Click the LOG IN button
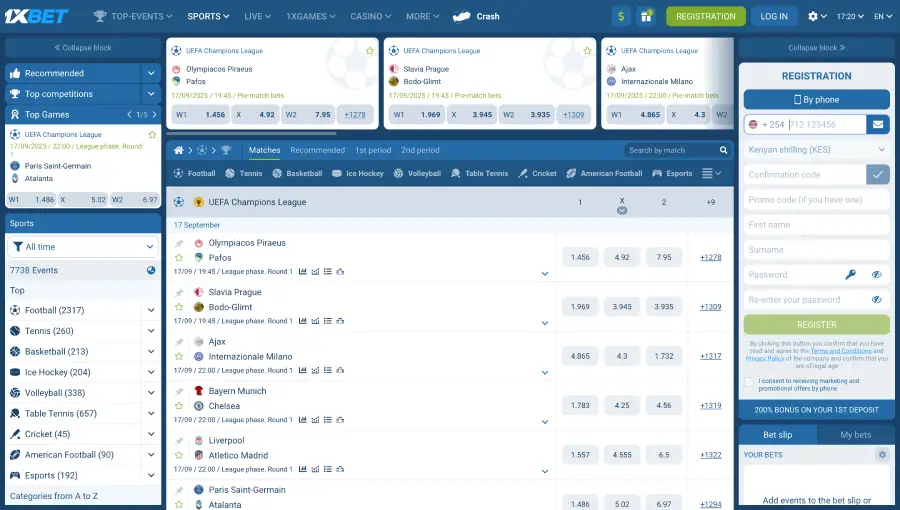Screen dimensions: 900x510 point(774,16)
